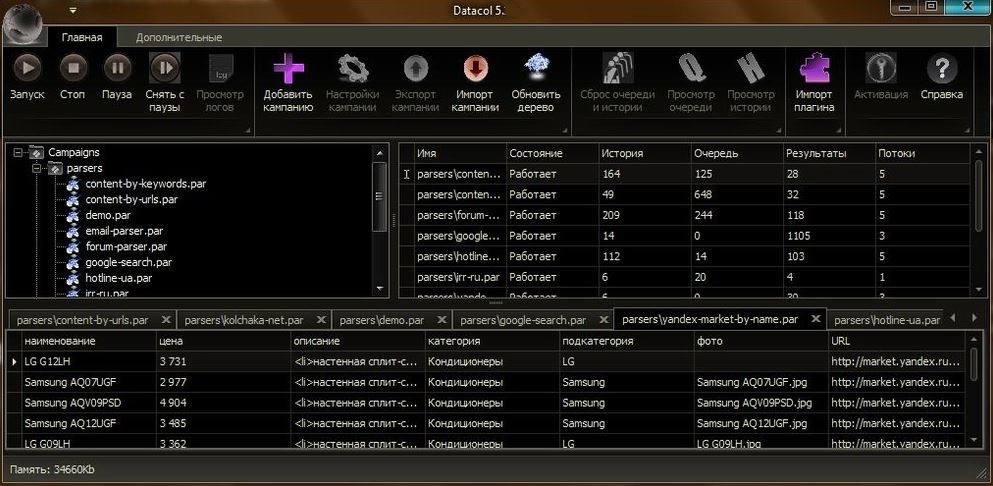Open the Справка help icon
993x486 pixels.
[941, 68]
